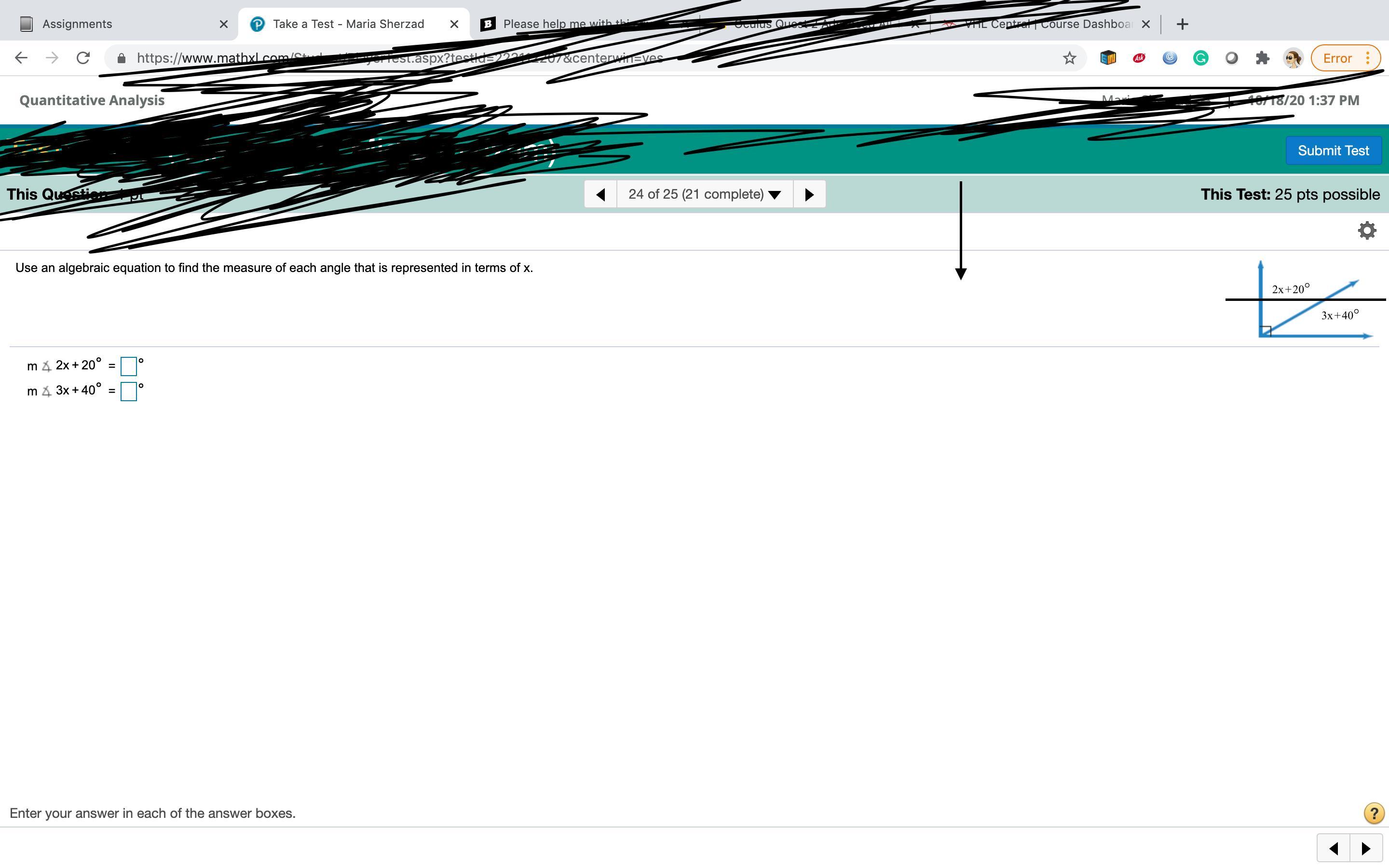
Task: Click the Submit Test button
Action: (1333, 150)
